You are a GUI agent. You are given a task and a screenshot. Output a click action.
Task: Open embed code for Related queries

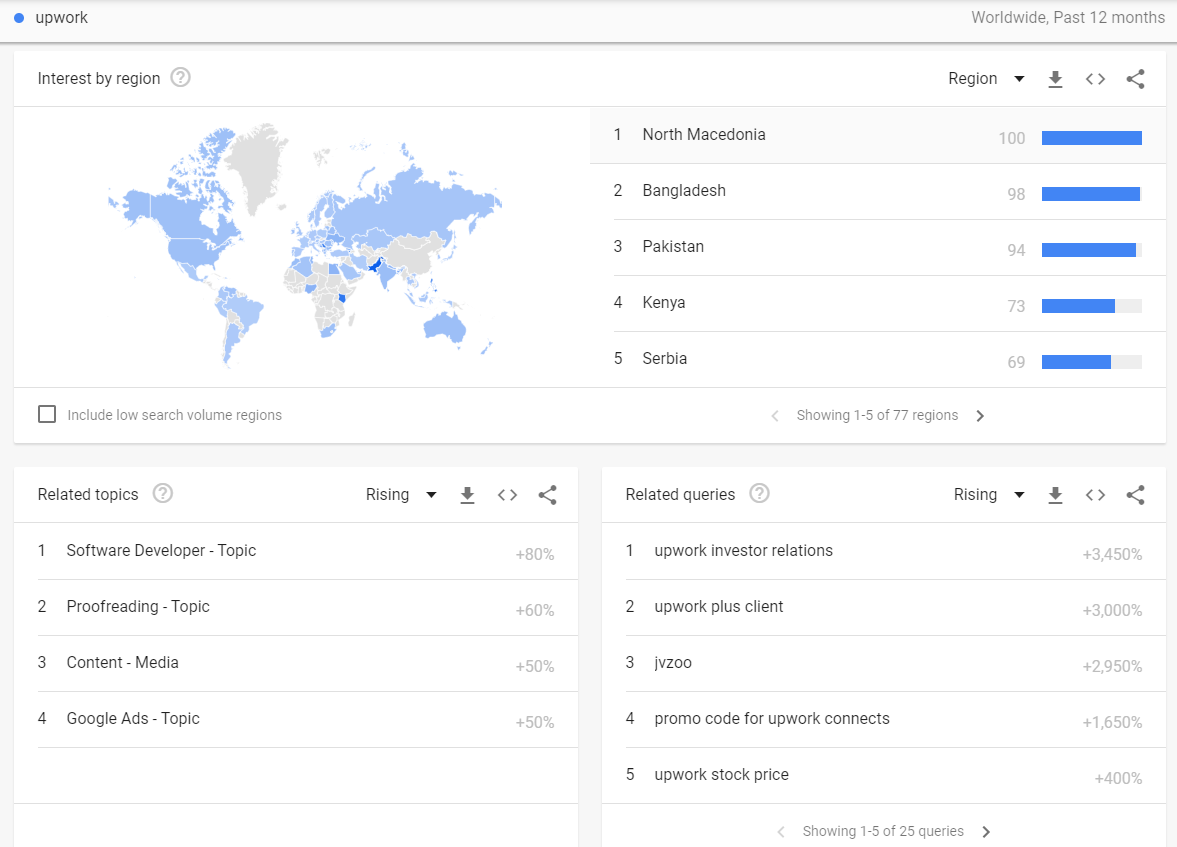[1095, 495]
